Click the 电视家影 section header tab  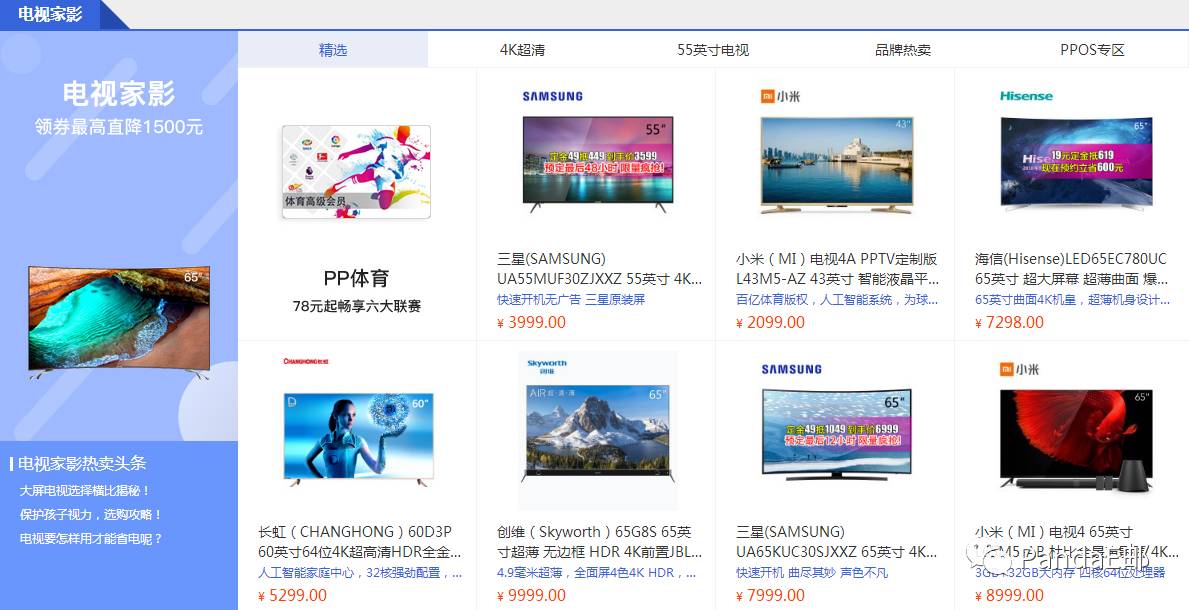[x=51, y=14]
